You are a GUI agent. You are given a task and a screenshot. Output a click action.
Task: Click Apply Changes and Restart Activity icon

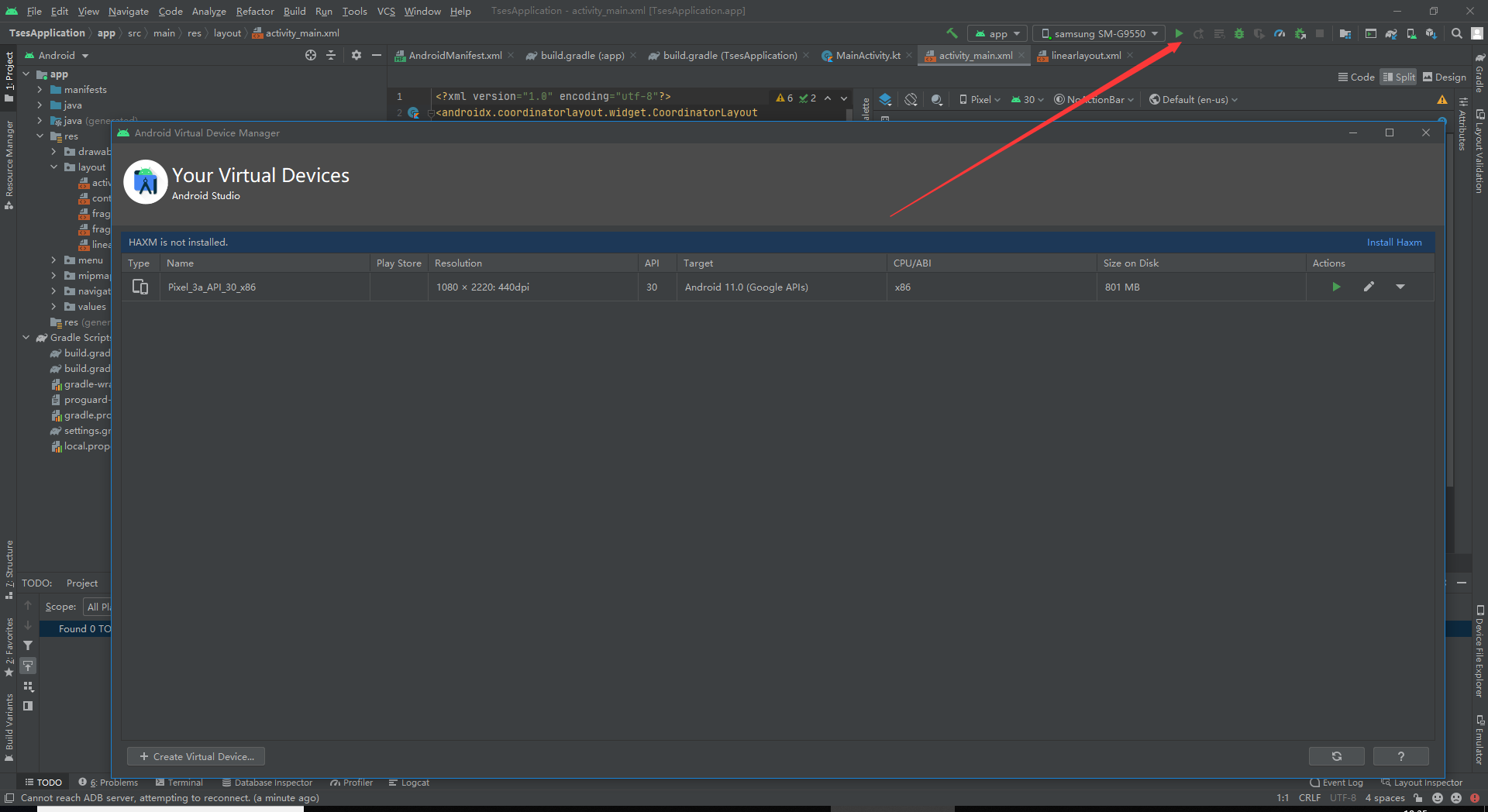(1198, 33)
